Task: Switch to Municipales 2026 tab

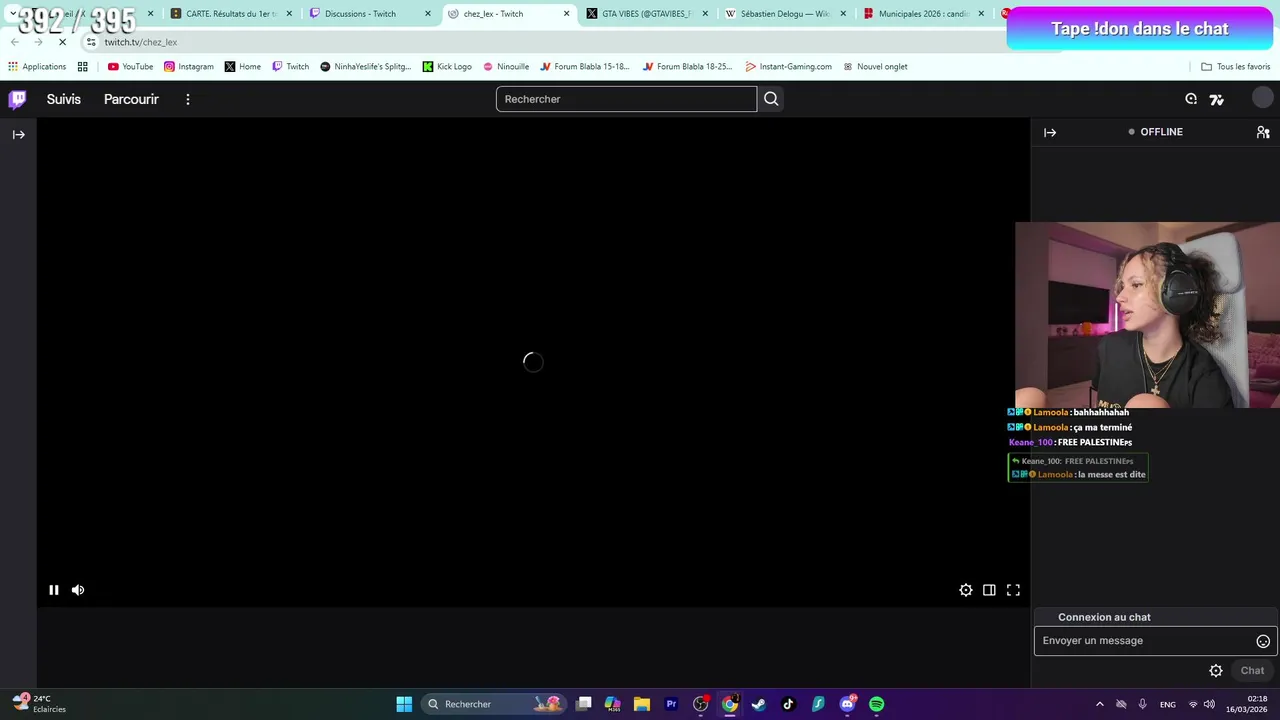Action: 923,14
